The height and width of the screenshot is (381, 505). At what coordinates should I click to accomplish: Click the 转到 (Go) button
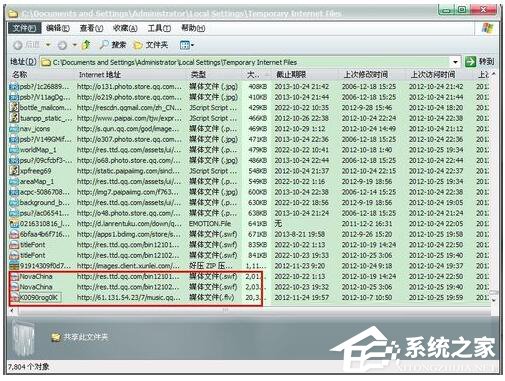pos(479,62)
